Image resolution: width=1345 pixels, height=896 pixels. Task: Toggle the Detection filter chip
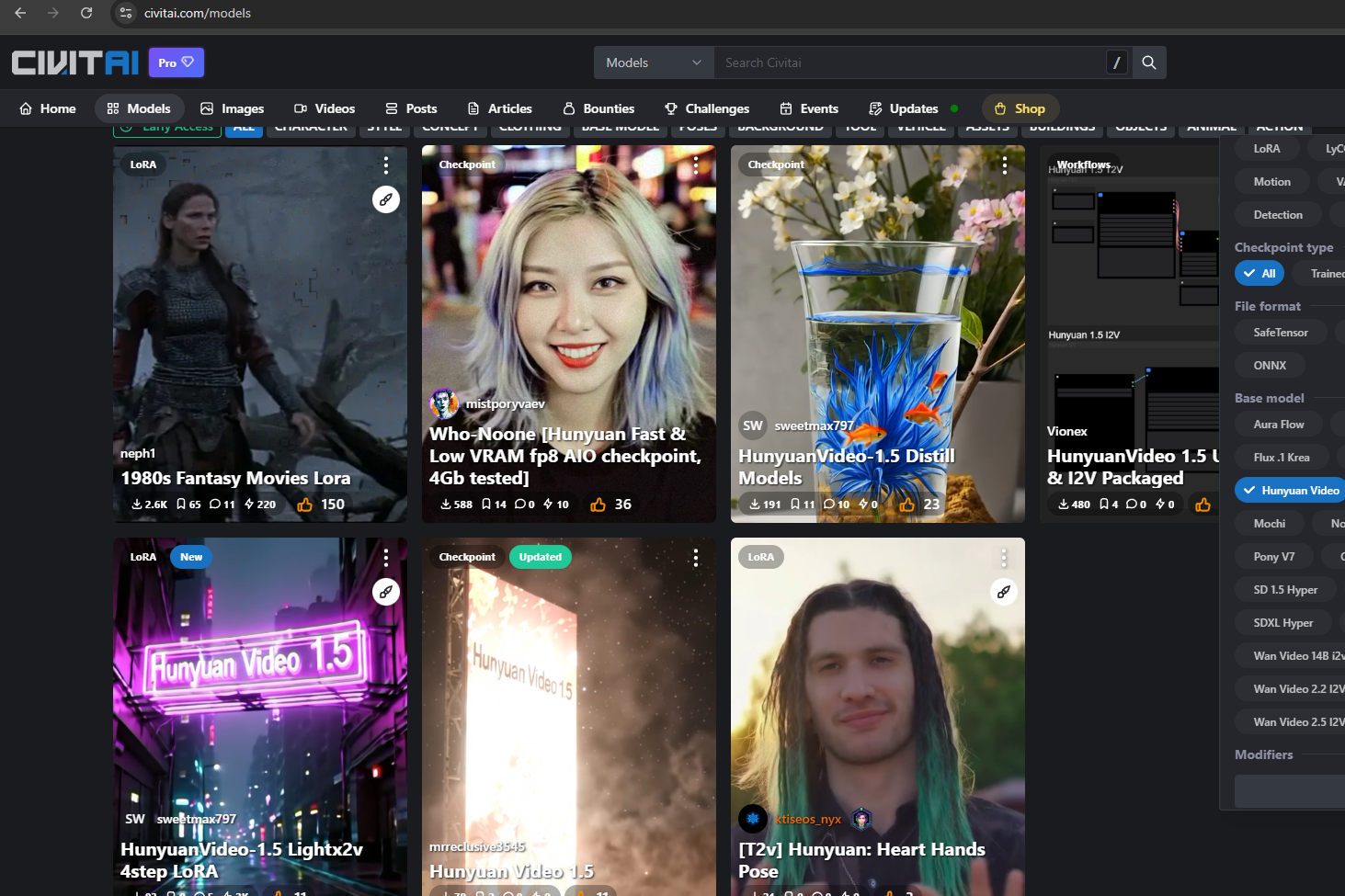(1278, 215)
